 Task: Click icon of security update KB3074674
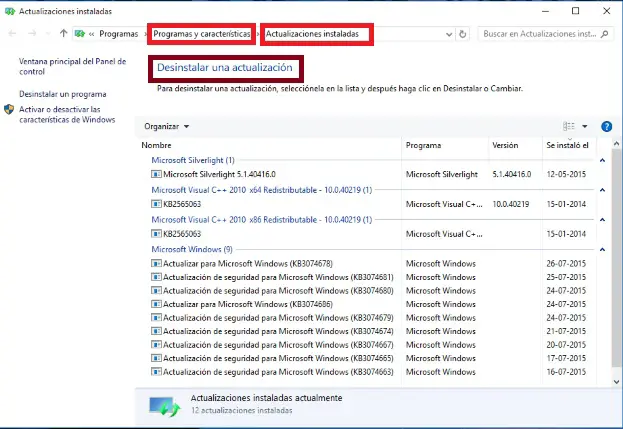coord(156,331)
